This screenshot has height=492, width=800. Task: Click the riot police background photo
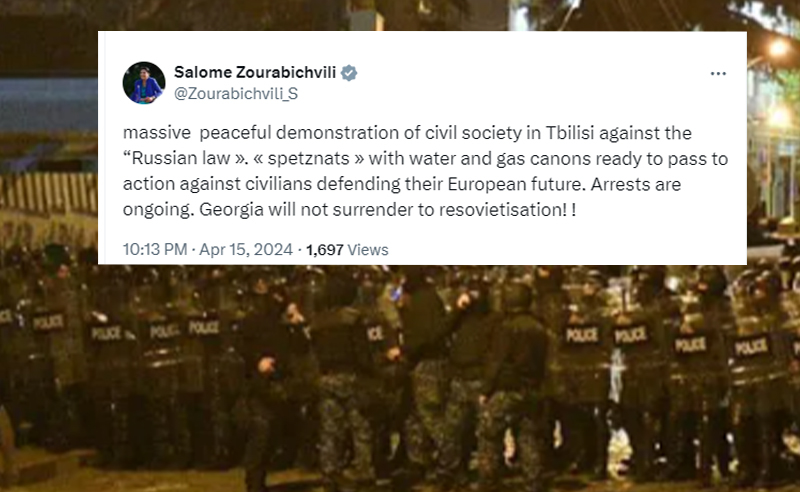click(400, 378)
